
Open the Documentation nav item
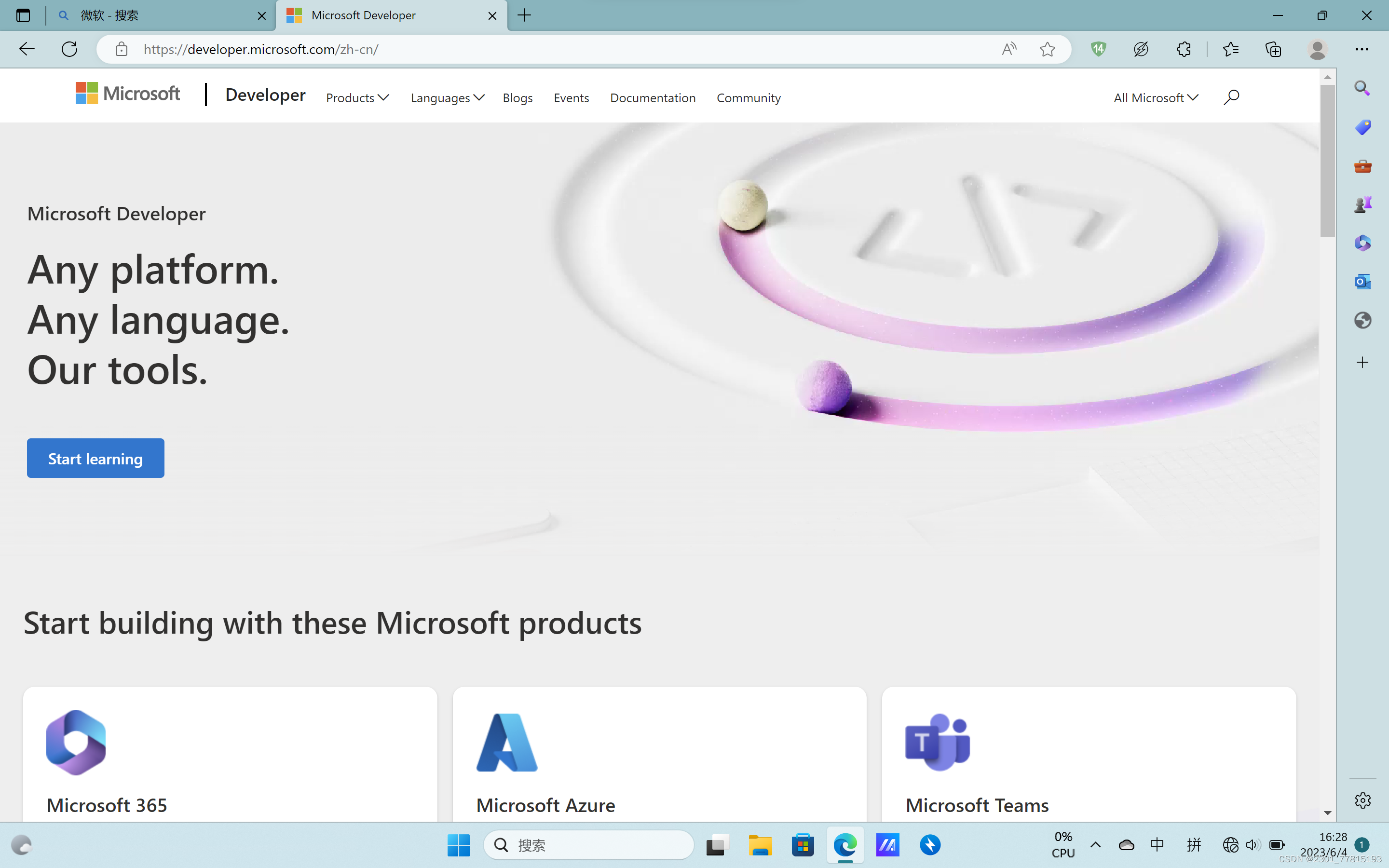(x=653, y=98)
